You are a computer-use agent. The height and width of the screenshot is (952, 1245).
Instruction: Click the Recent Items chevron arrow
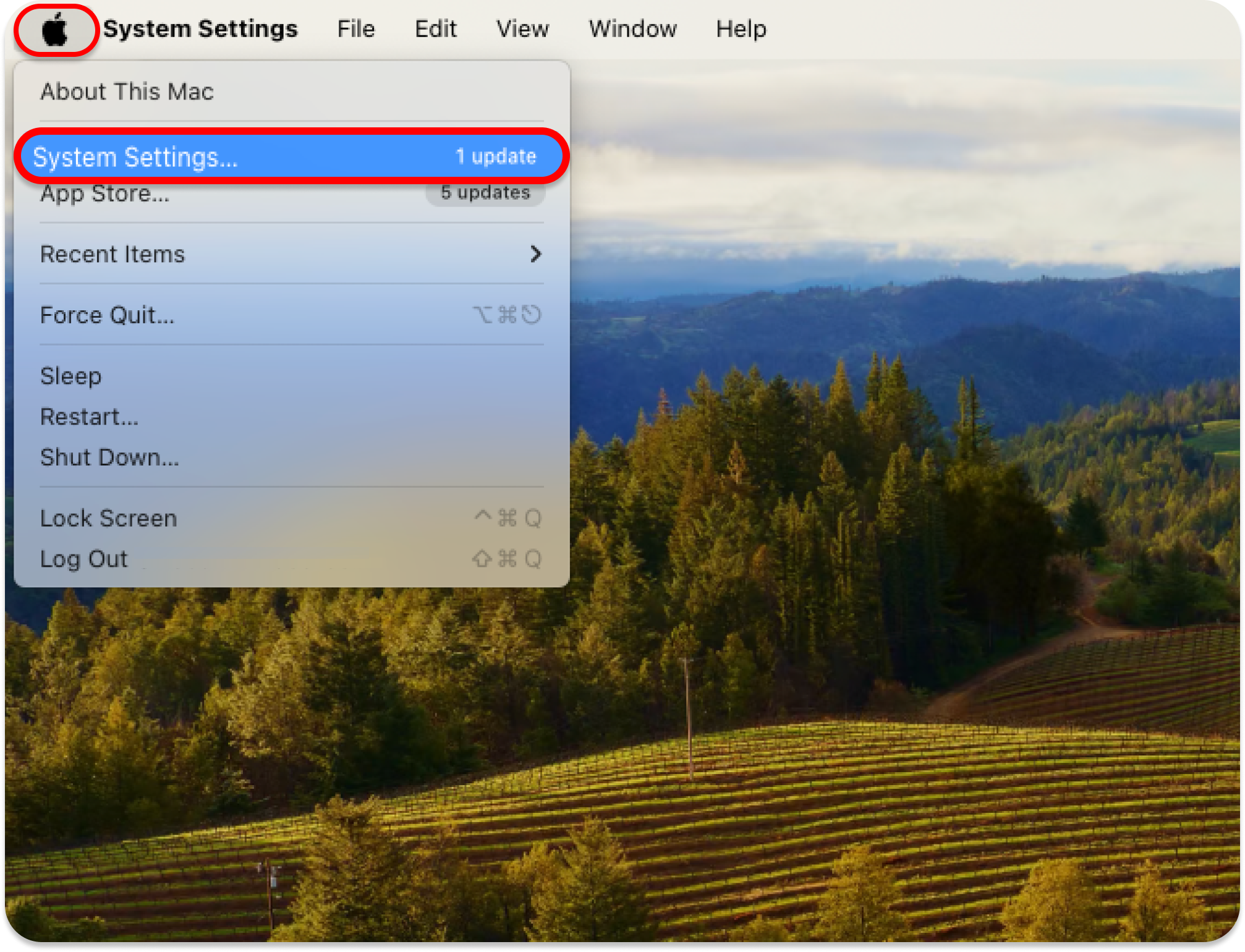pos(535,254)
